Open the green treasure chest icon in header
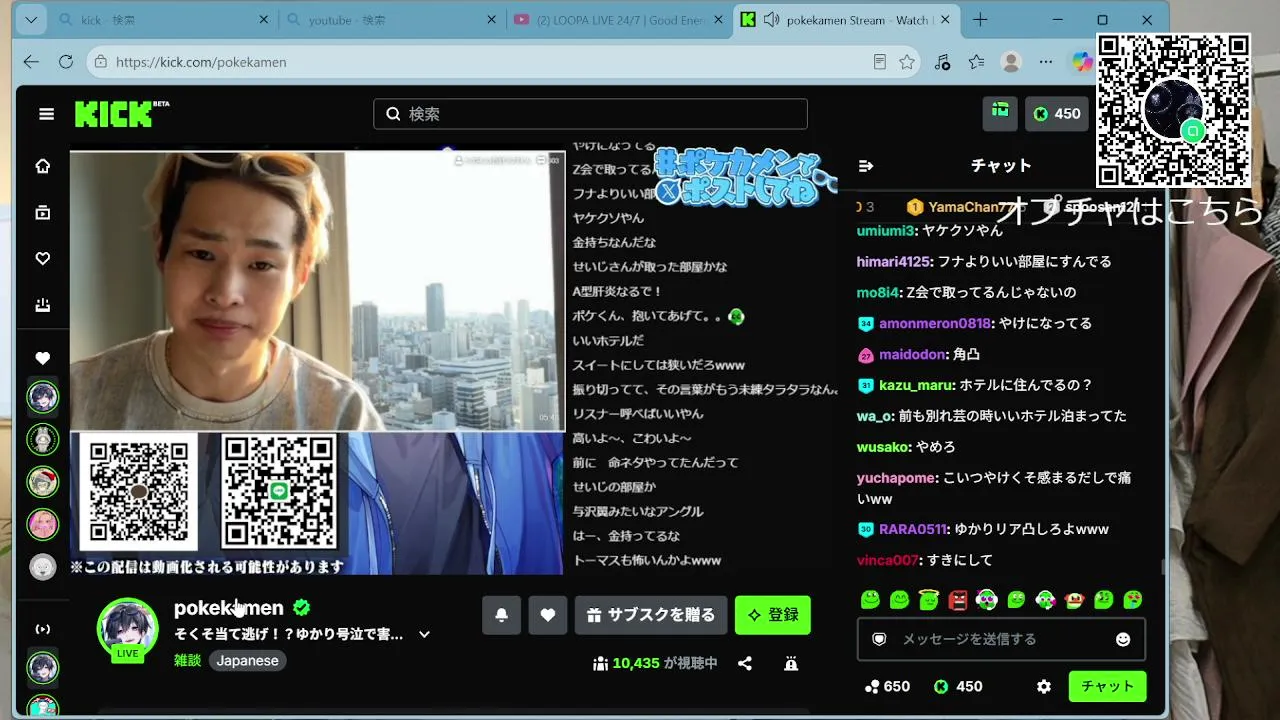The height and width of the screenshot is (720, 1280). point(1000,113)
